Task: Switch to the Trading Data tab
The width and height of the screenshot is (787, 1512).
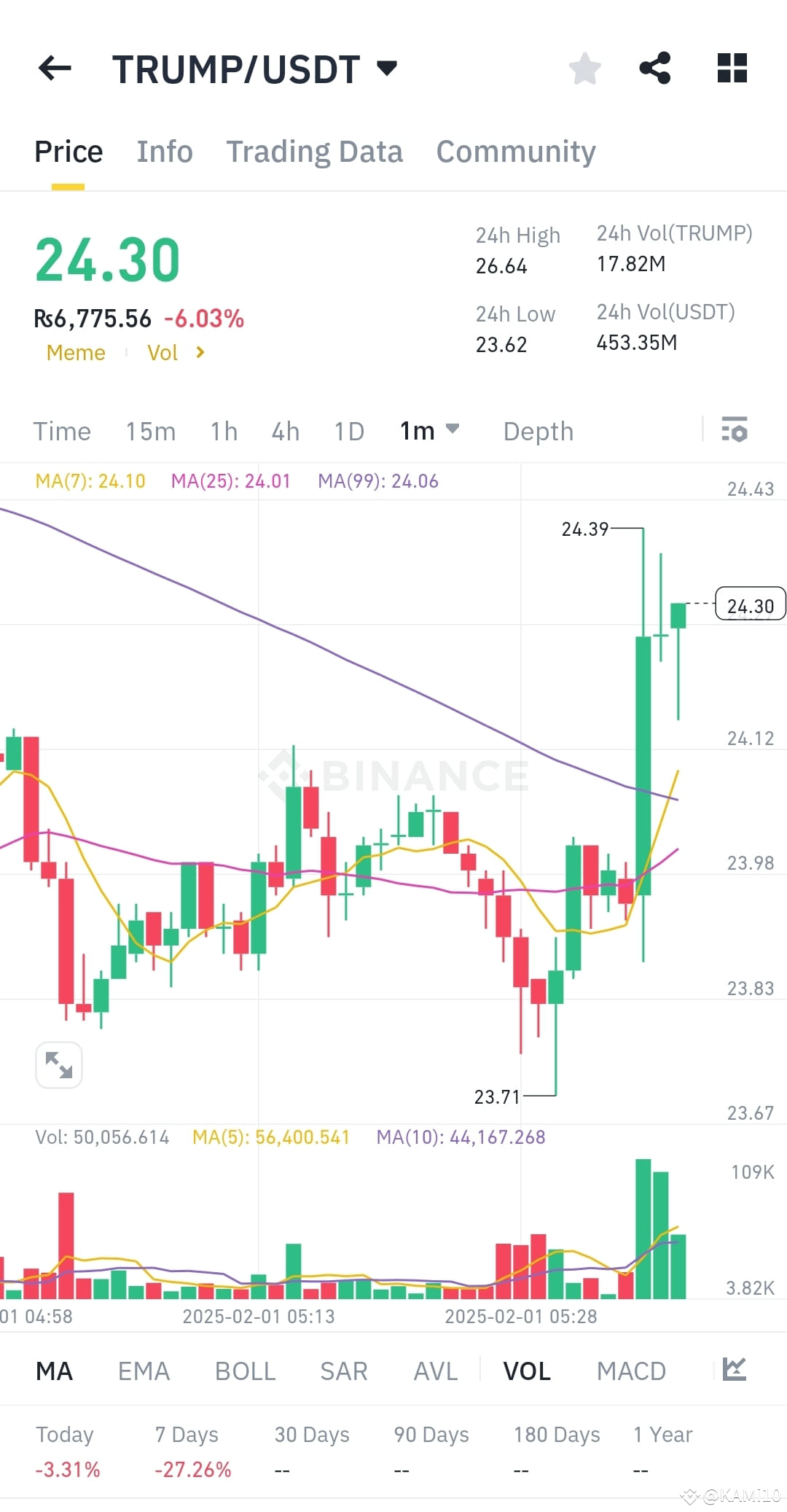Action: (315, 151)
